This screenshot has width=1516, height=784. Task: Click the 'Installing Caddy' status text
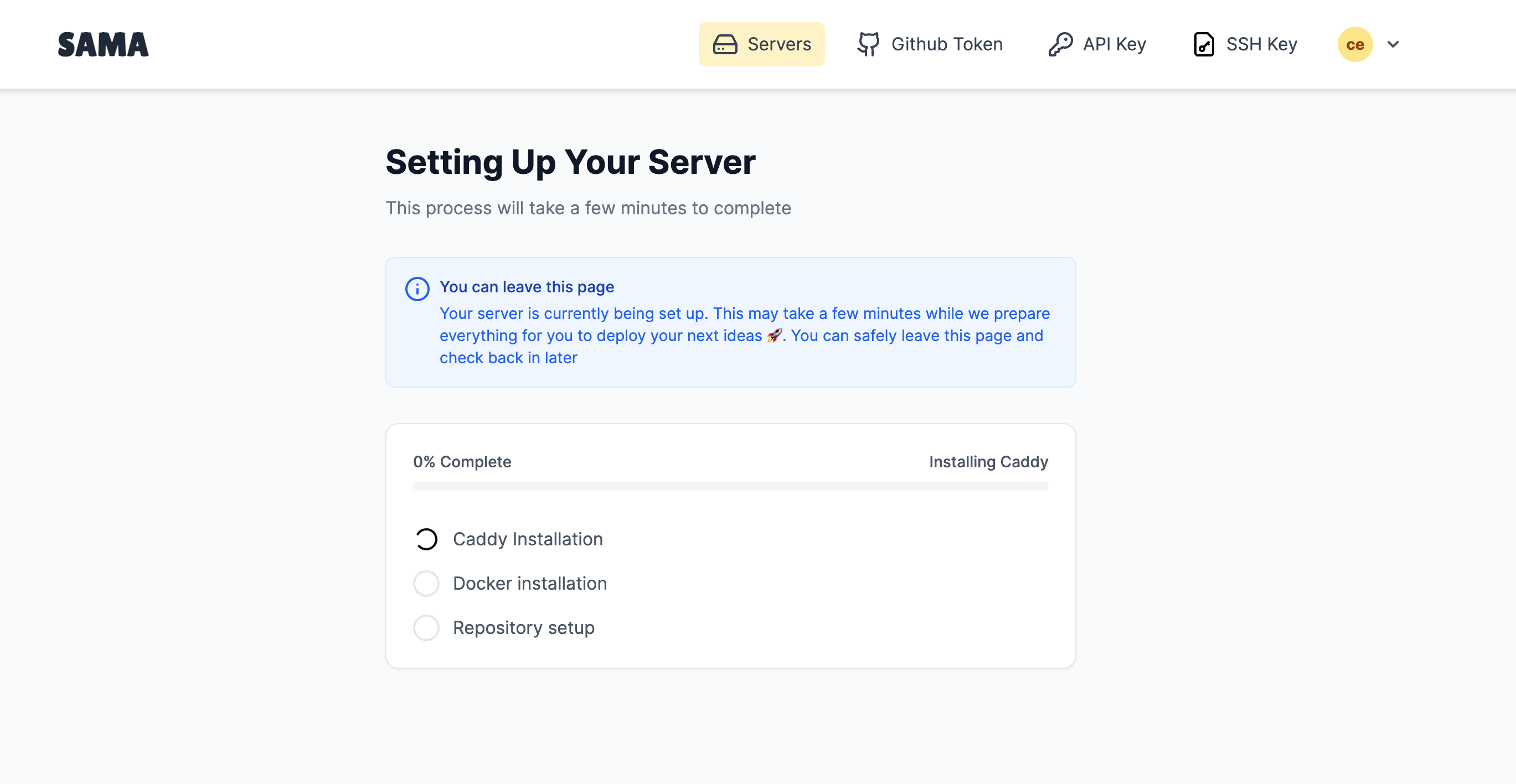tap(989, 461)
